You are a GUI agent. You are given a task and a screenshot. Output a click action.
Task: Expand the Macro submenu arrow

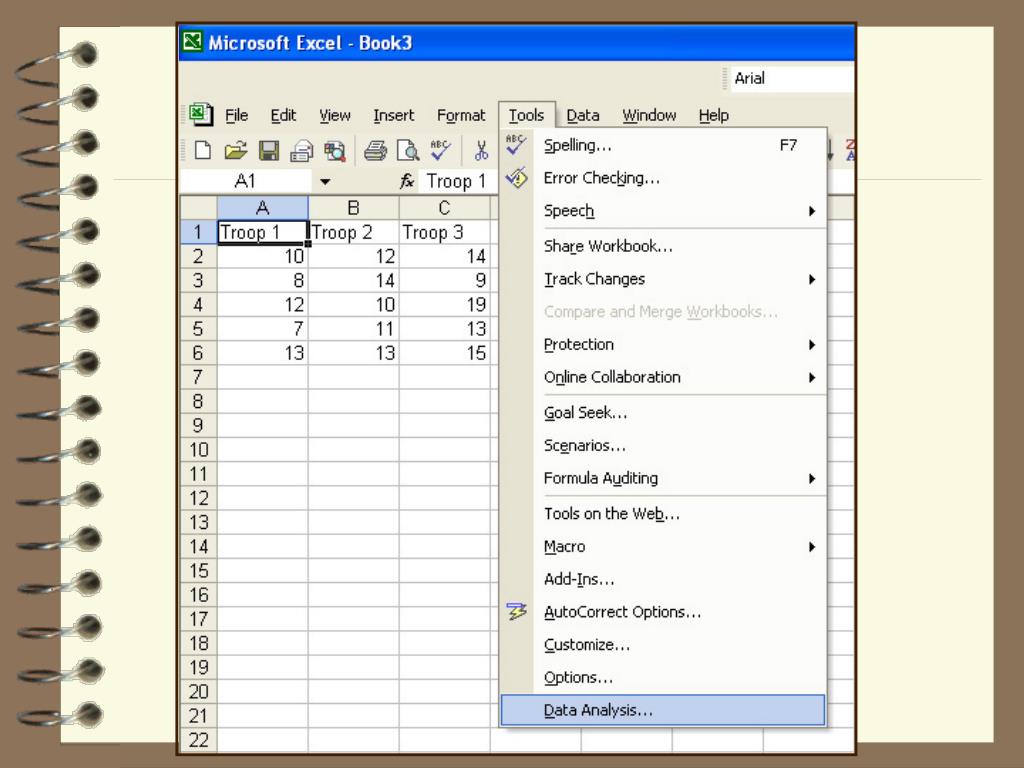[x=812, y=547]
